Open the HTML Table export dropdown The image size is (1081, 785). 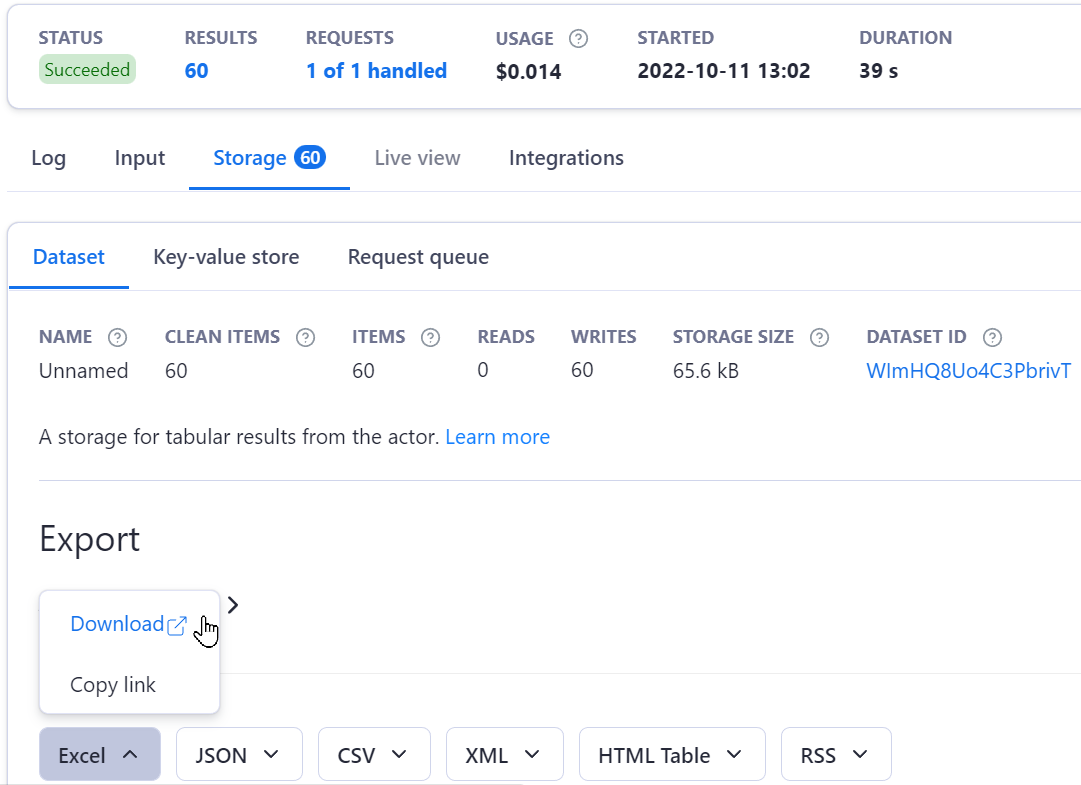pos(671,754)
